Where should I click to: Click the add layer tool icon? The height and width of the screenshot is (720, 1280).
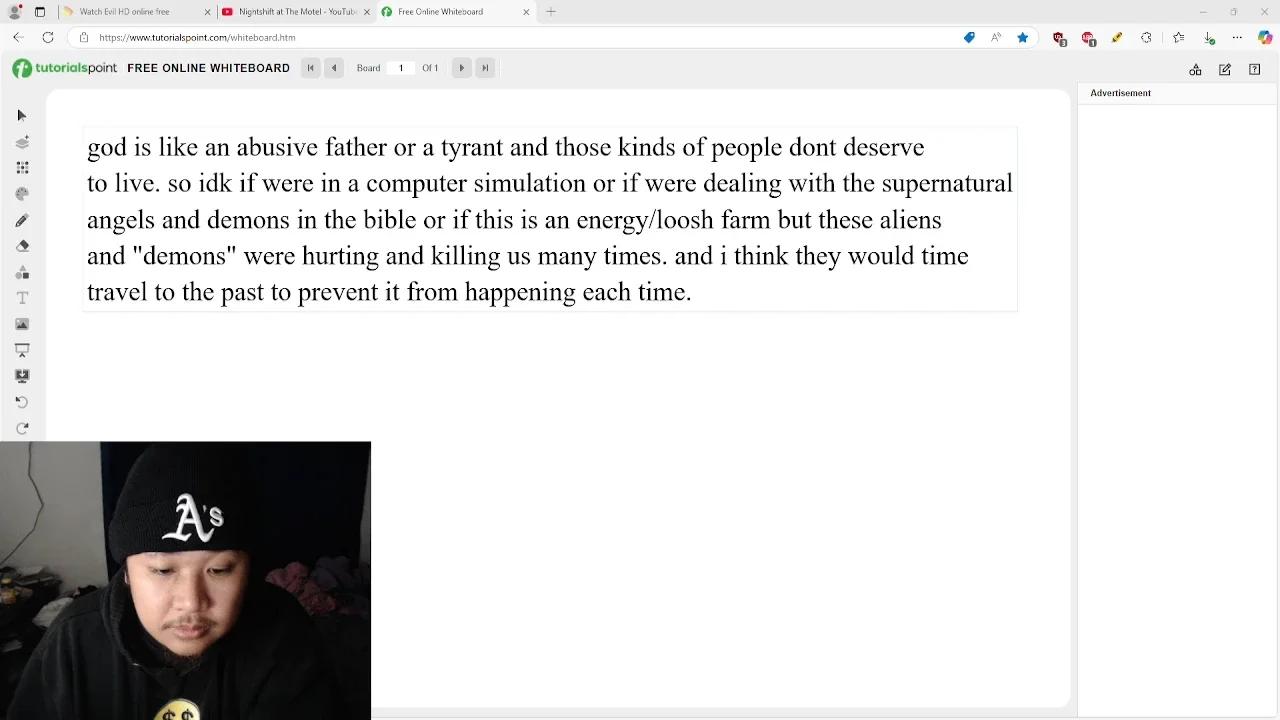[22, 142]
